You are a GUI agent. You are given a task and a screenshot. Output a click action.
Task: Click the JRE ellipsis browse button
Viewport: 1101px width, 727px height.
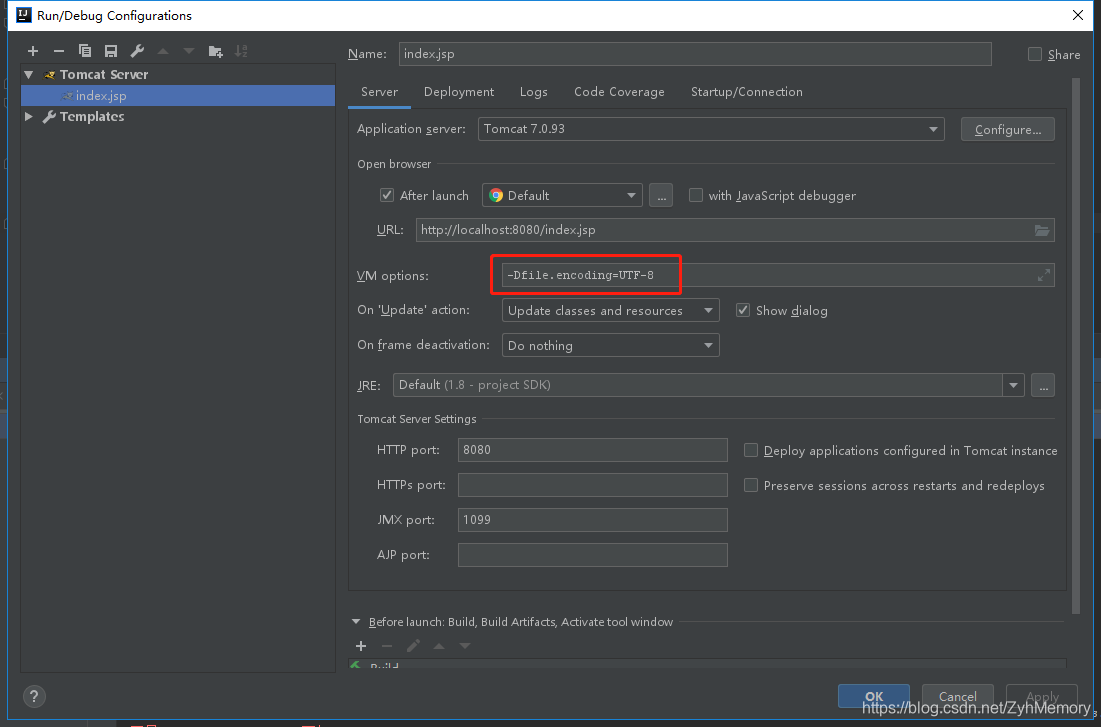pyautogui.click(x=1043, y=385)
